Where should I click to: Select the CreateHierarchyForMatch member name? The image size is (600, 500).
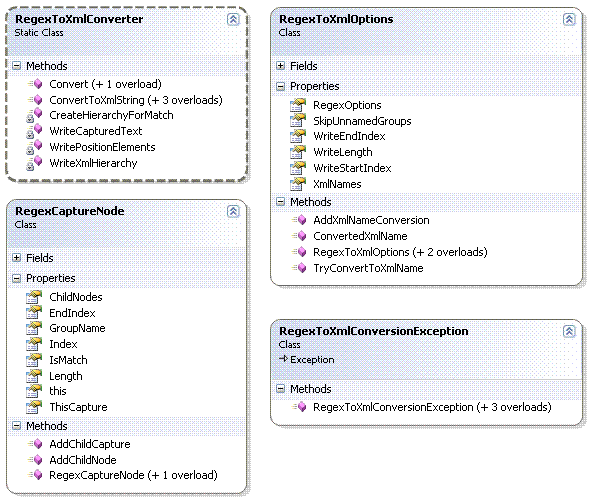click(x=111, y=115)
